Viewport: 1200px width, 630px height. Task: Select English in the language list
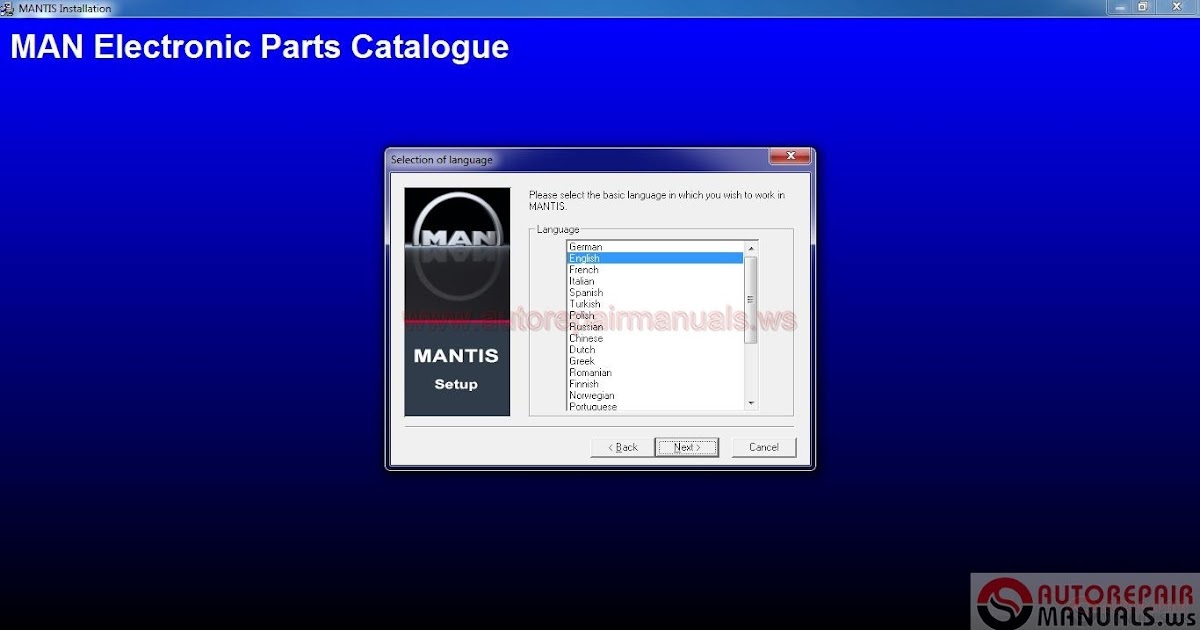click(x=655, y=258)
